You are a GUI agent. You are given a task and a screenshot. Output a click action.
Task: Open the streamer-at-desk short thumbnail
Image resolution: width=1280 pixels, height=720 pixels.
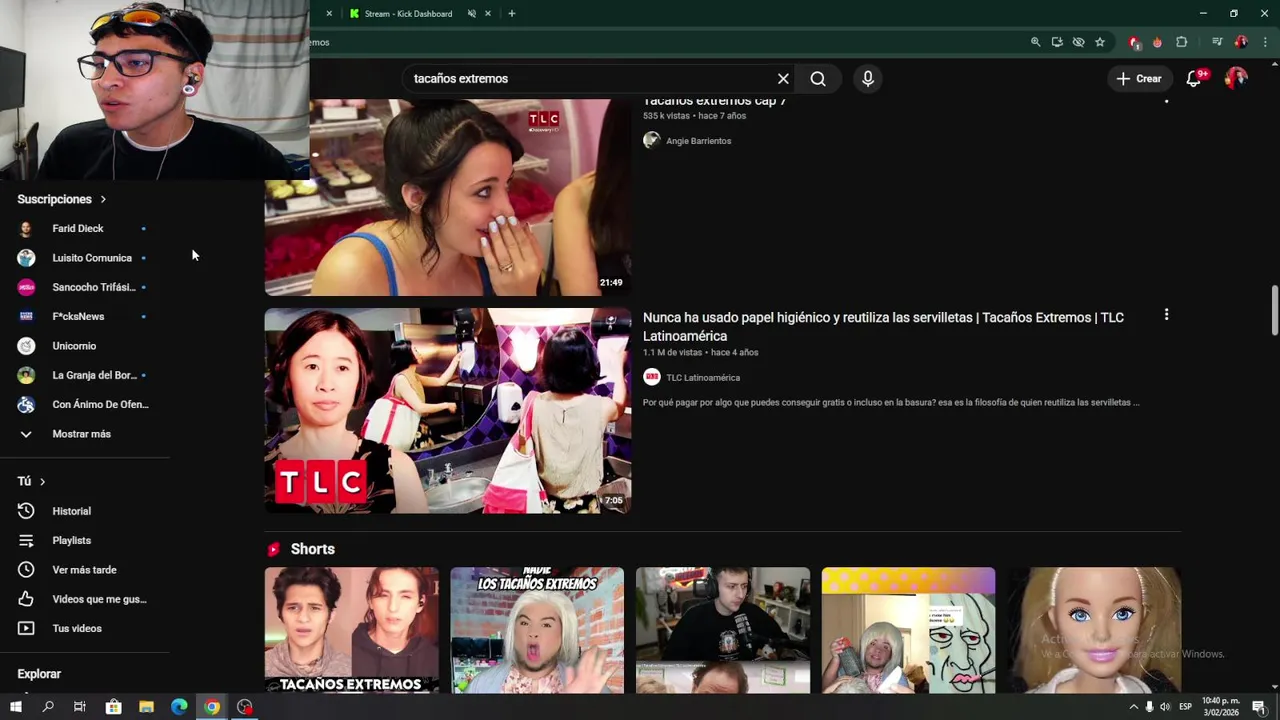coord(723,630)
